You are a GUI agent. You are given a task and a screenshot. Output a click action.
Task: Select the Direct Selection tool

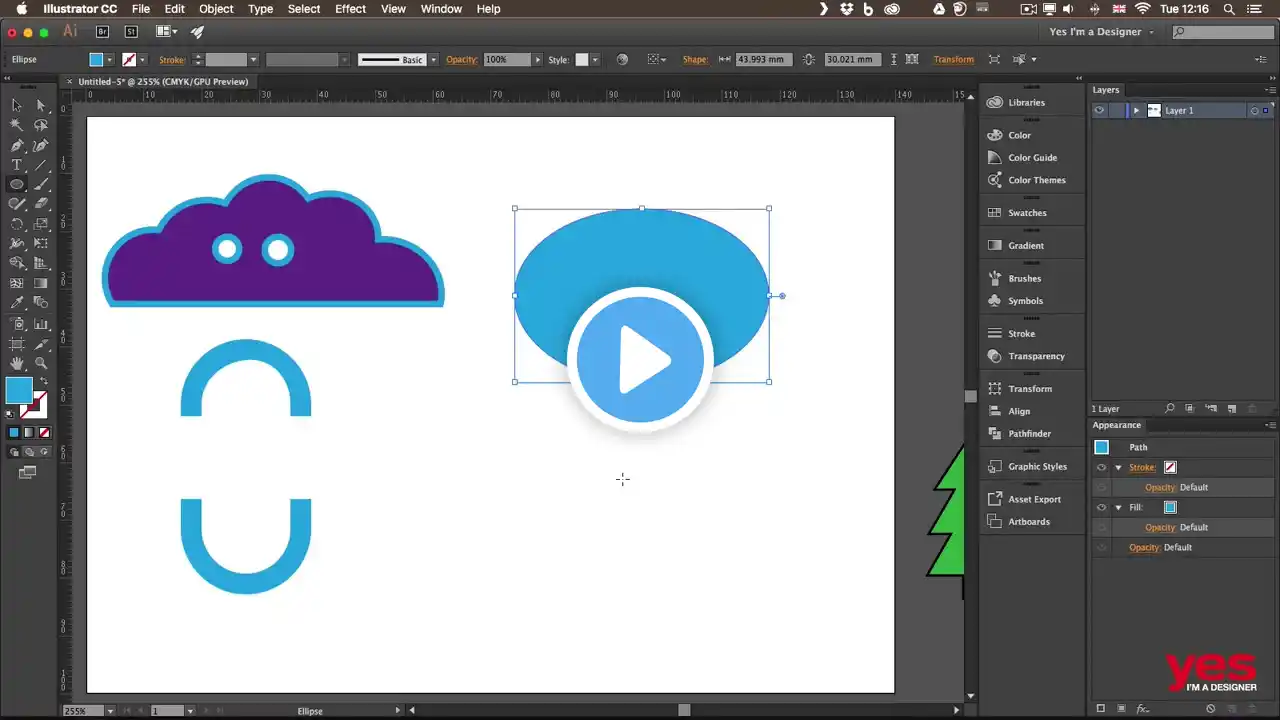tap(41, 105)
